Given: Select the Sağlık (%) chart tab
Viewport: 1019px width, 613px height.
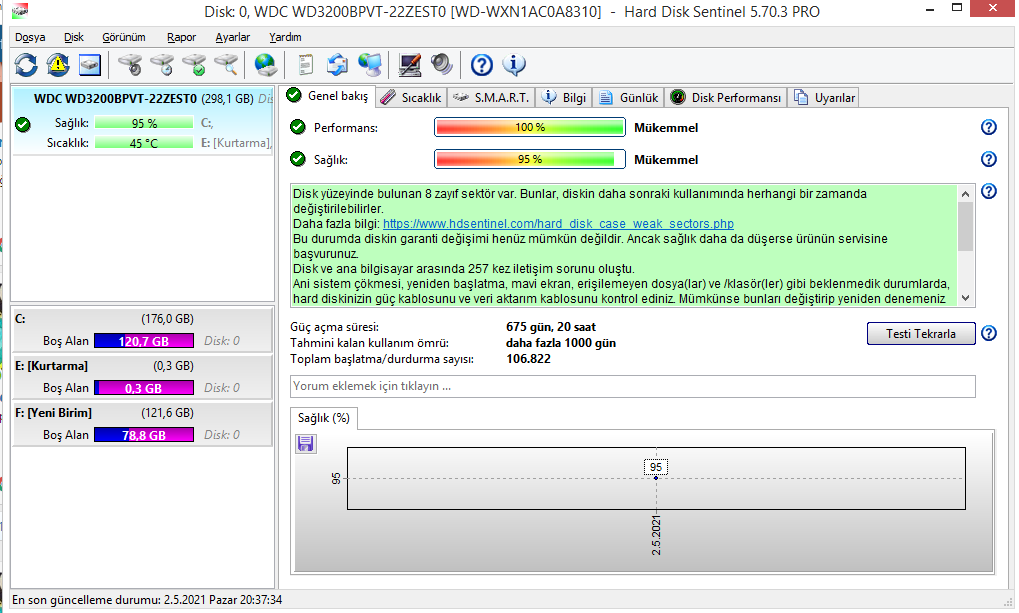Looking at the screenshot, I should point(324,418).
